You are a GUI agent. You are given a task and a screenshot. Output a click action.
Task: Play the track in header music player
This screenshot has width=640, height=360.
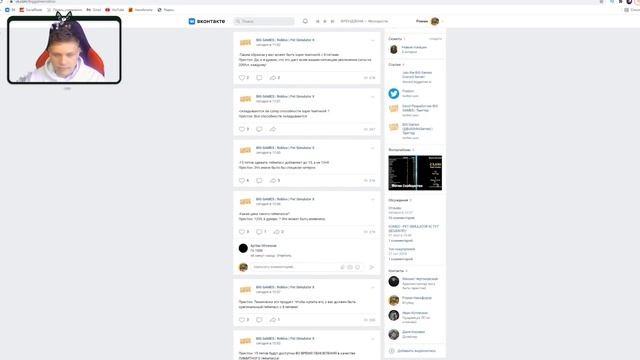[x=325, y=21]
